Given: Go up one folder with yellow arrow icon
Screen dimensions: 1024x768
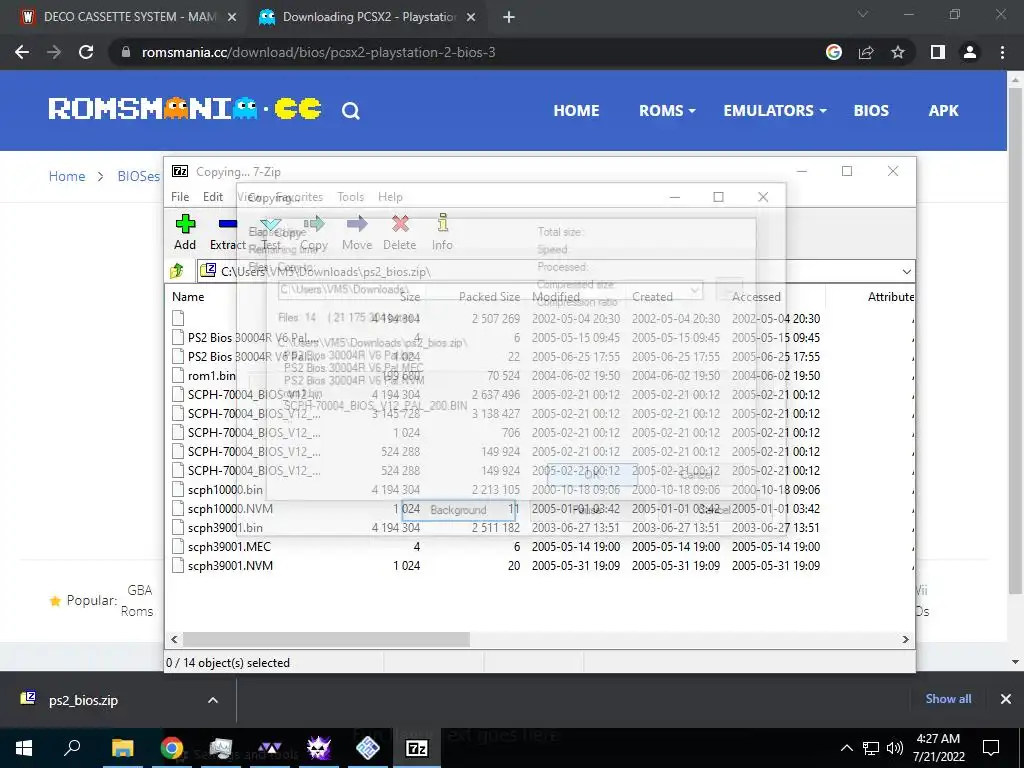Looking at the screenshot, I should click(177, 271).
